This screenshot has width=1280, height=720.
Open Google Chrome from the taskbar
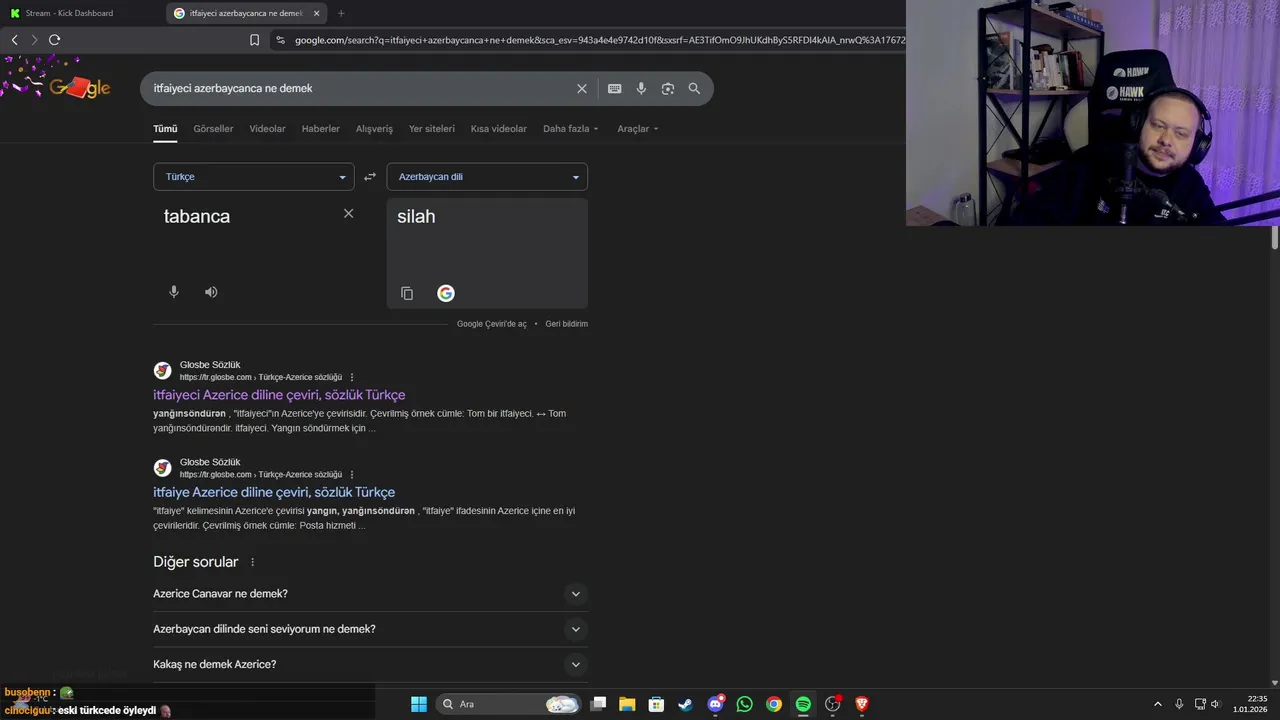pos(774,704)
